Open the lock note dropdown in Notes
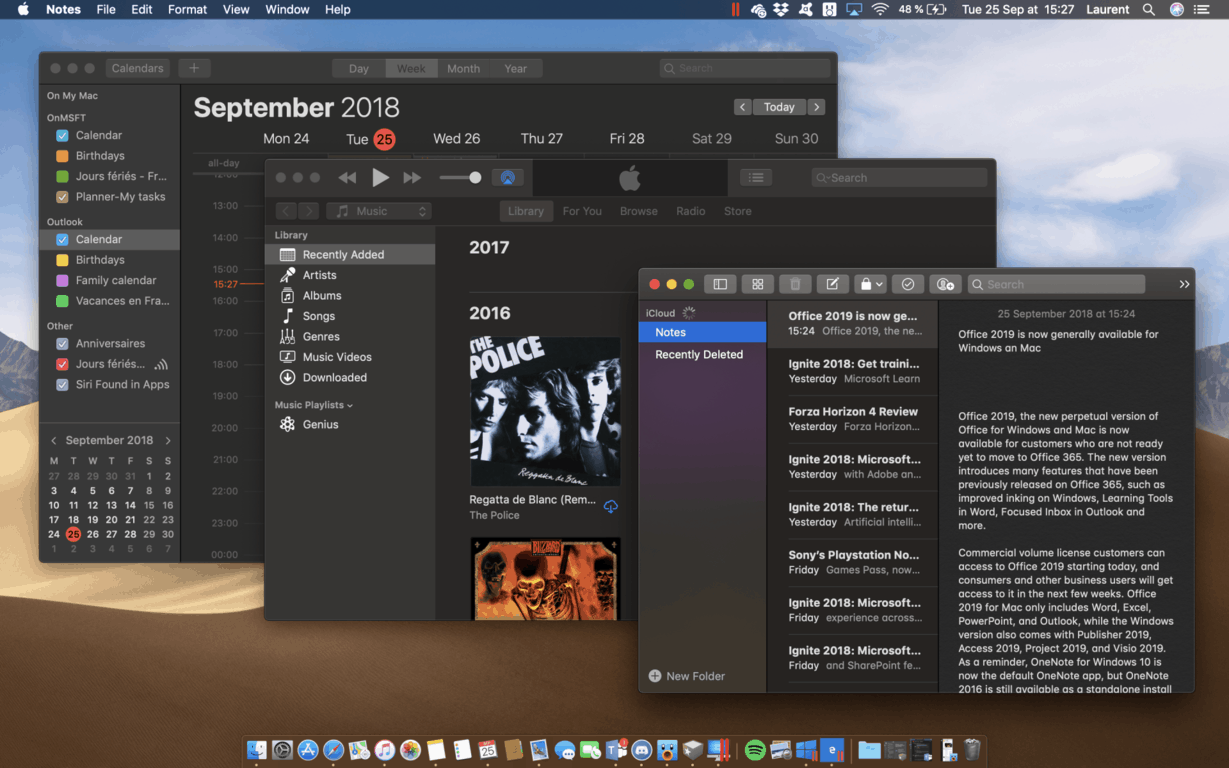The image size is (1229, 768). click(870, 284)
